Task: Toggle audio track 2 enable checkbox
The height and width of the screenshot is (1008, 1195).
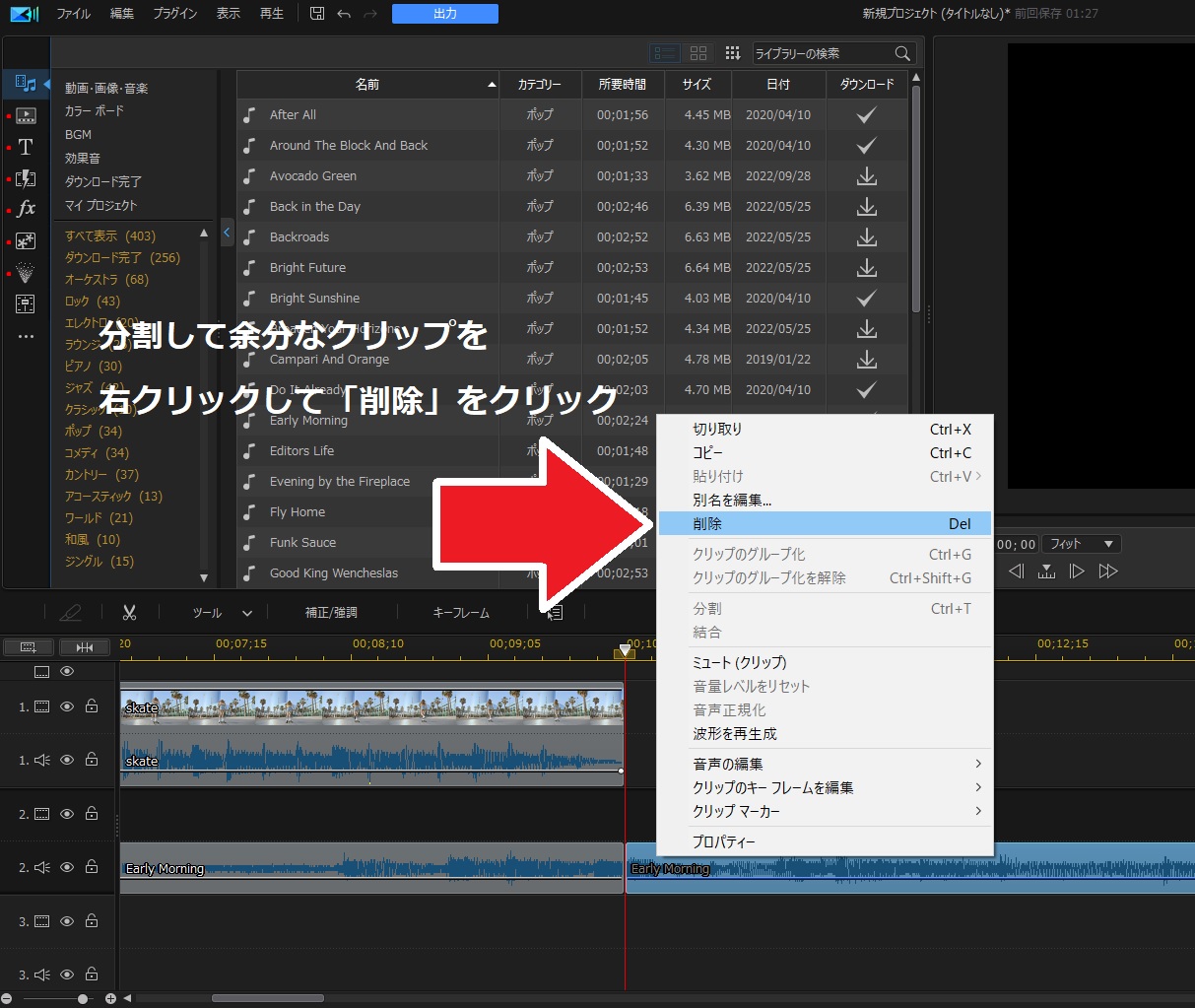Action: point(67,867)
